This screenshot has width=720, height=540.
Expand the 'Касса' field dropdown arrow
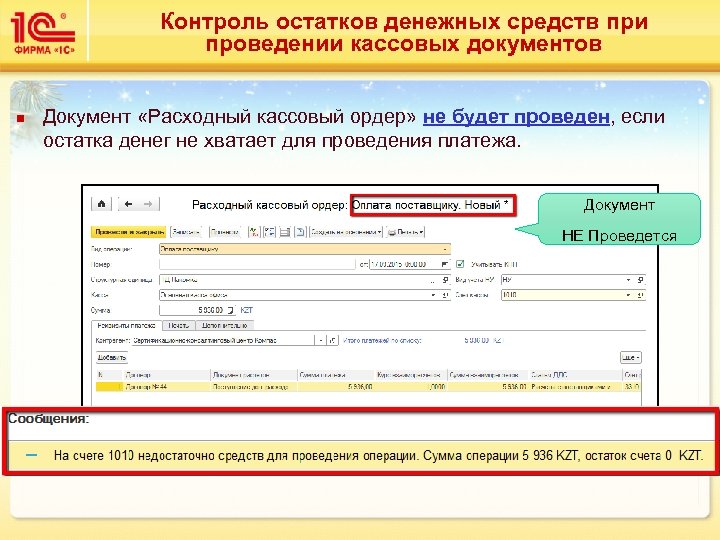point(433,295)
